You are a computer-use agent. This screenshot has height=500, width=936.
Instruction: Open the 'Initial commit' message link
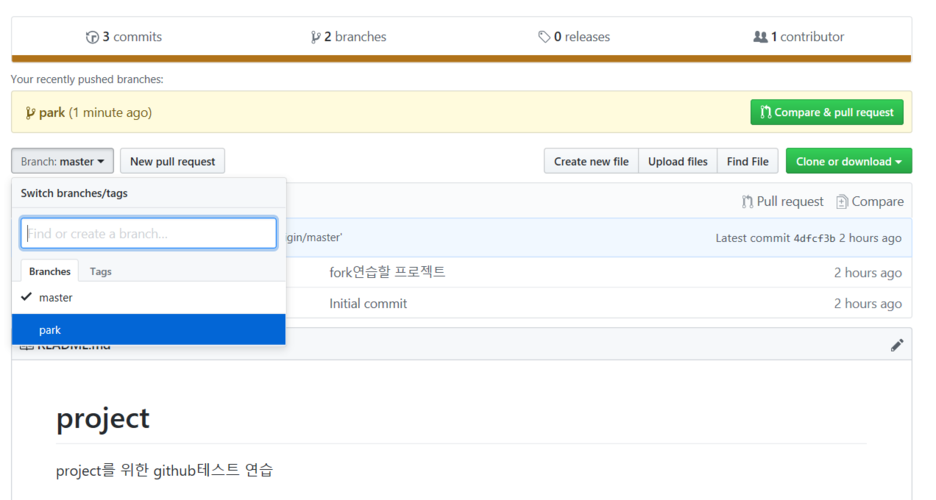pyautogui.click(x=368, y=304)
